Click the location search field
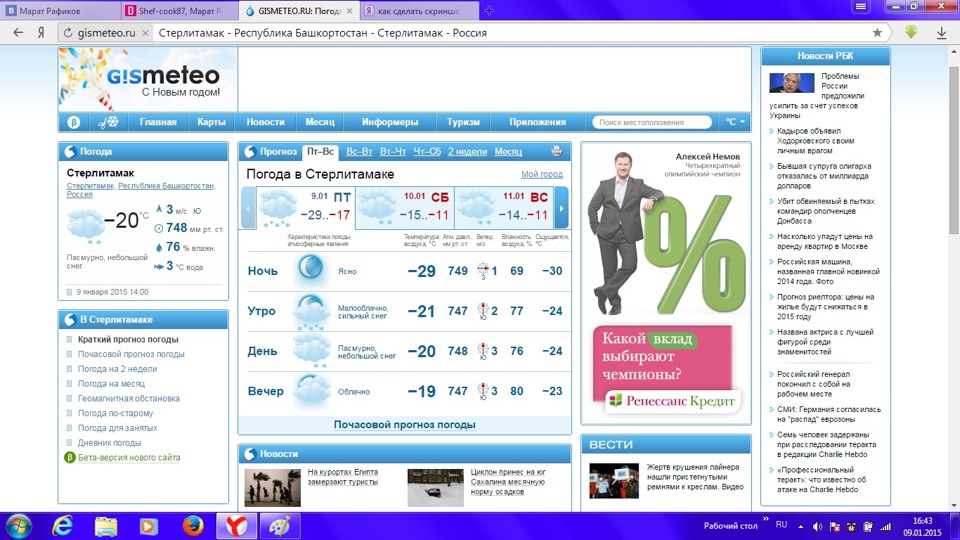The height and width of the screenshot is (540, 960). point(652,122)
